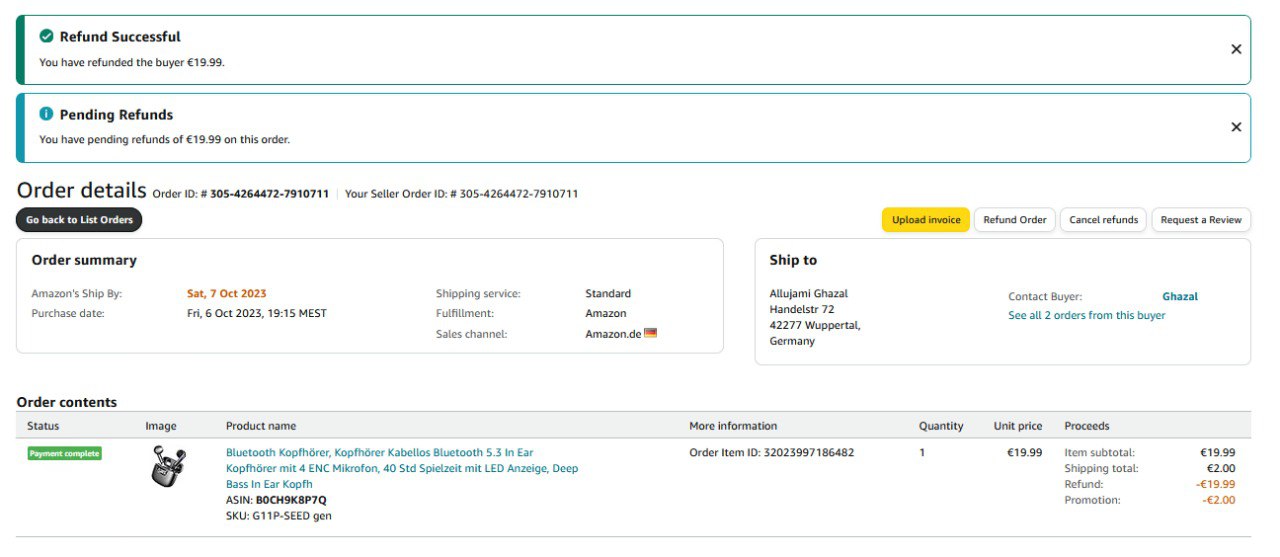Click the German flag beside Amazon.de
Viewport: 1280px width, 557px height.
tap(651, 333)
